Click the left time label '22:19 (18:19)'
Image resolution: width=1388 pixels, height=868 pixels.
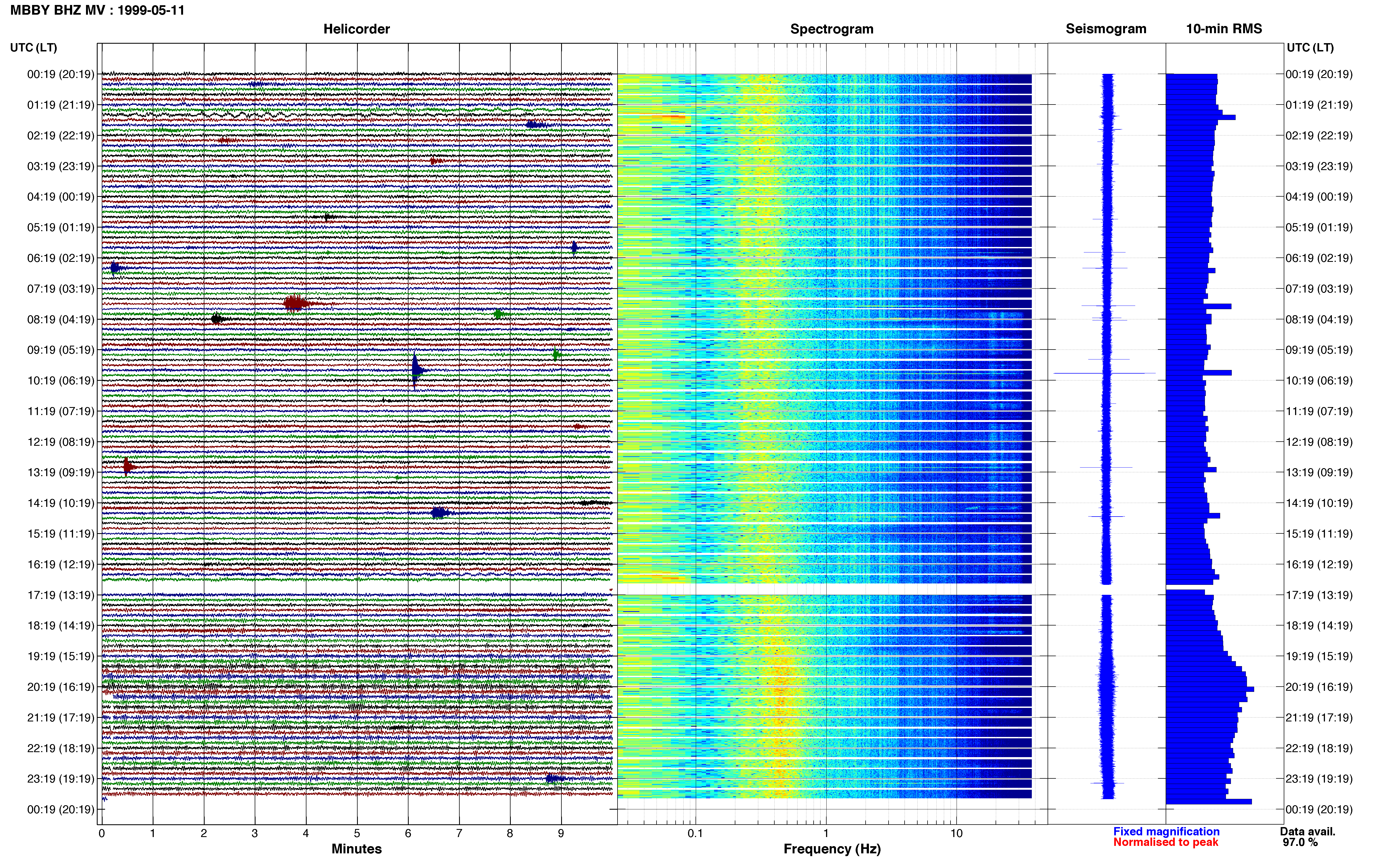[61, 749]
